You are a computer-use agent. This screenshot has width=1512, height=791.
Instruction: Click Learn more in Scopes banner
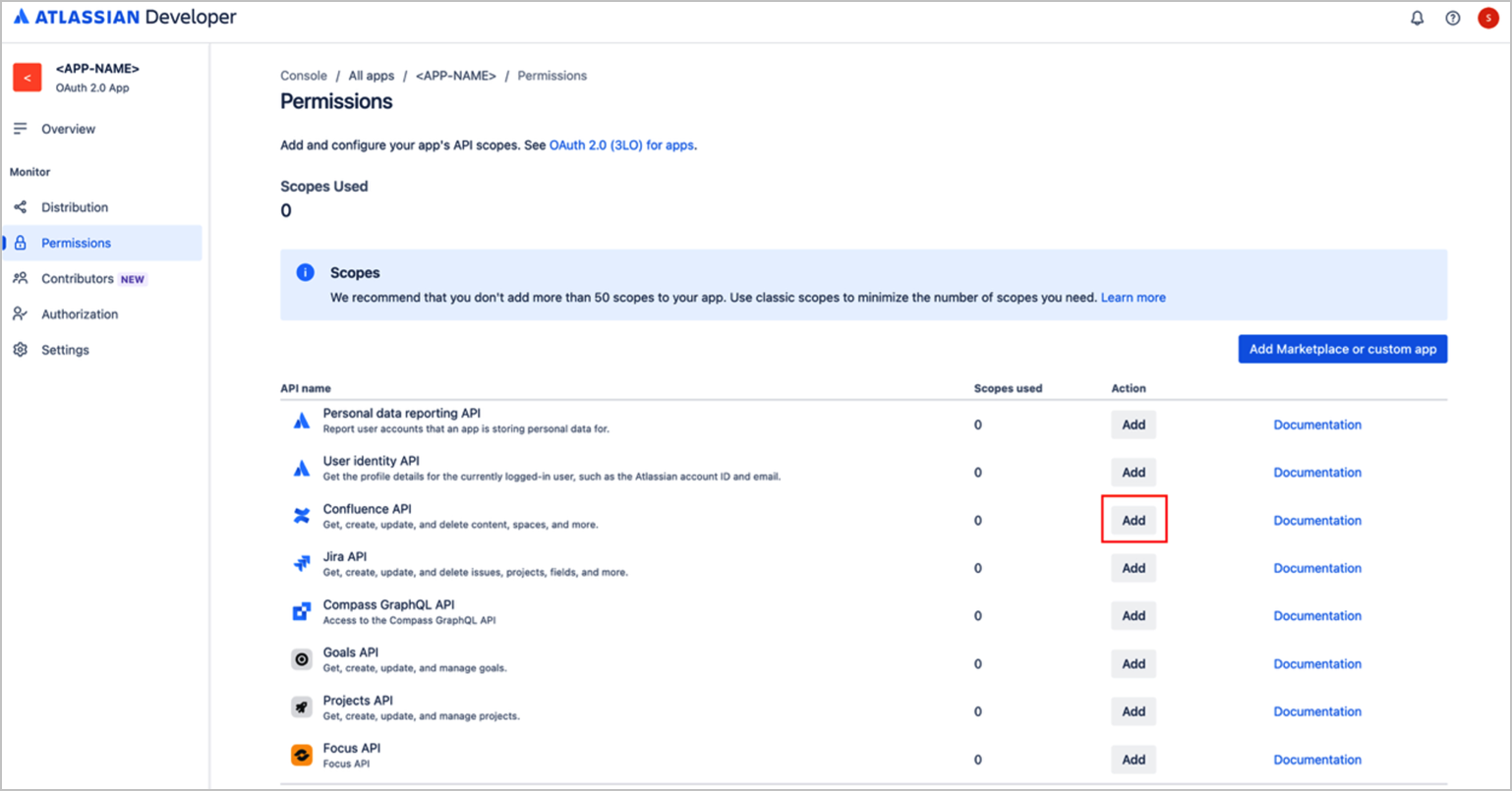pos(1133,297)
